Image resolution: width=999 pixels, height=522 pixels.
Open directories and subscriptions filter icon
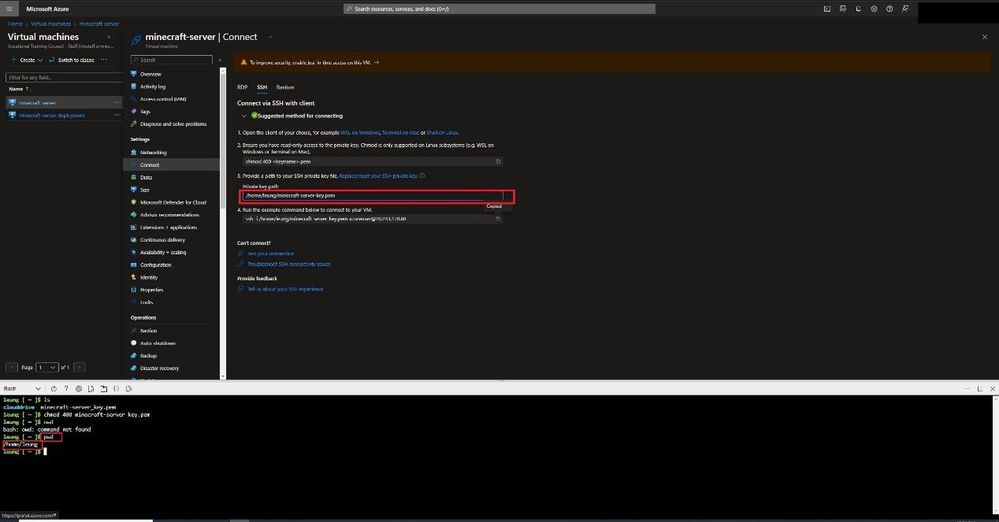click(843, 9)
